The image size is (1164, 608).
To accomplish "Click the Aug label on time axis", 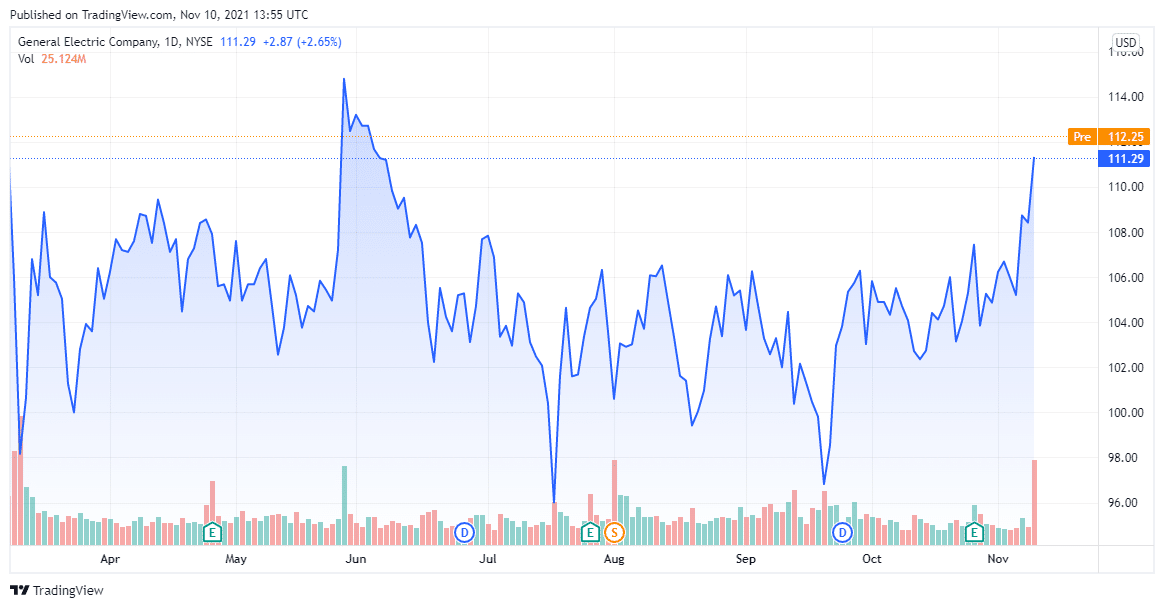I will coord(614,559).
